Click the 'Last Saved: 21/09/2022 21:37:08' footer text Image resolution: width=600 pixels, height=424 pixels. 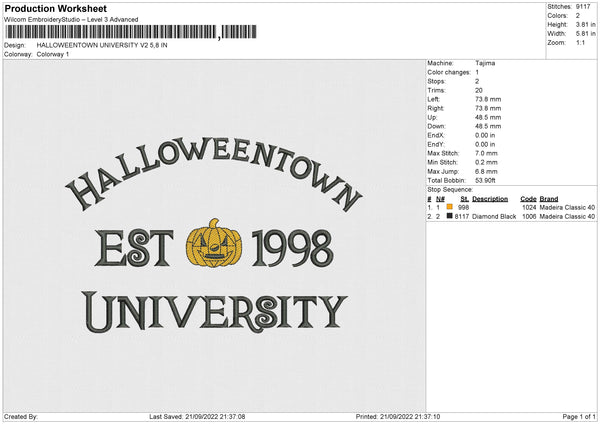pyautogui.click(x=197, y=416)
